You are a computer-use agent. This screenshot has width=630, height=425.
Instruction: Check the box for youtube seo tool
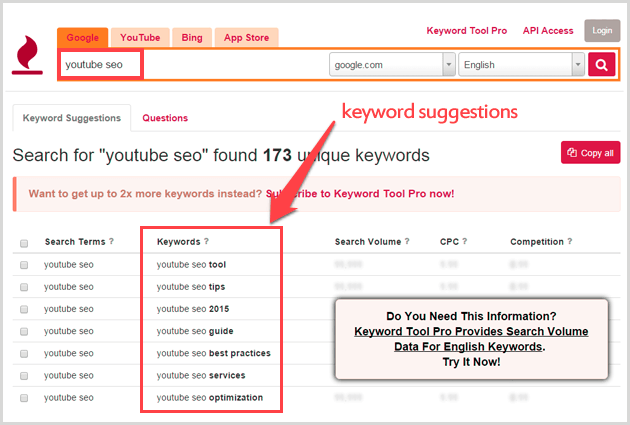[24, 265]
